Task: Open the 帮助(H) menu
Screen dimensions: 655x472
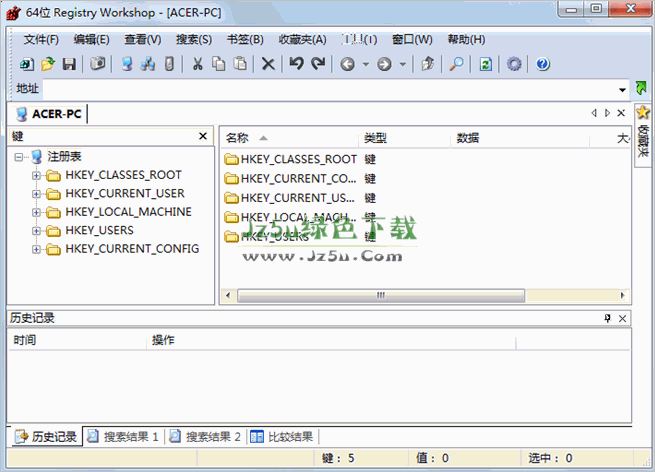Action: point(466,40)
